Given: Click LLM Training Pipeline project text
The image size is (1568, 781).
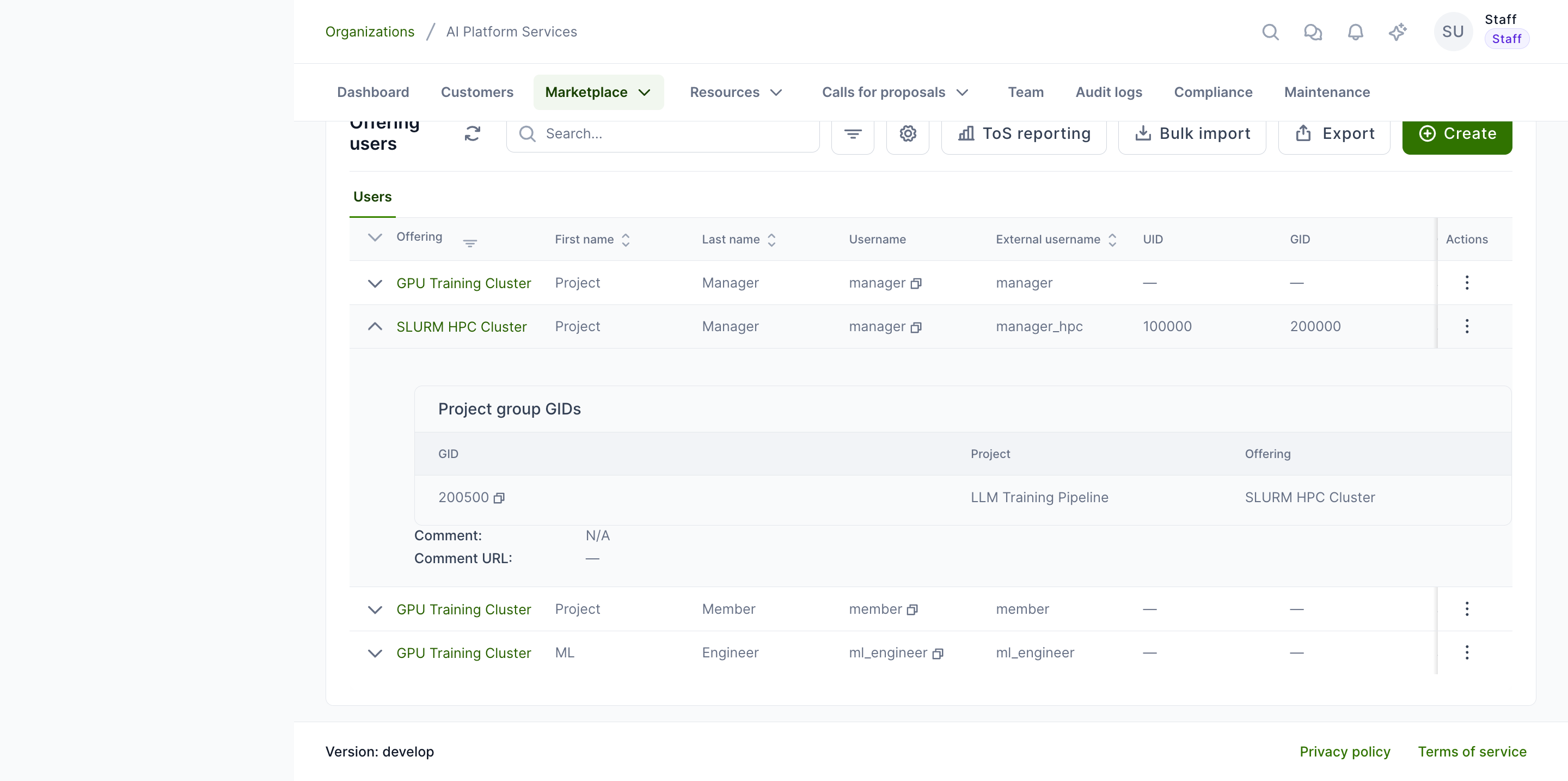Looking at the screenshot, I should tap(1039, 497).
